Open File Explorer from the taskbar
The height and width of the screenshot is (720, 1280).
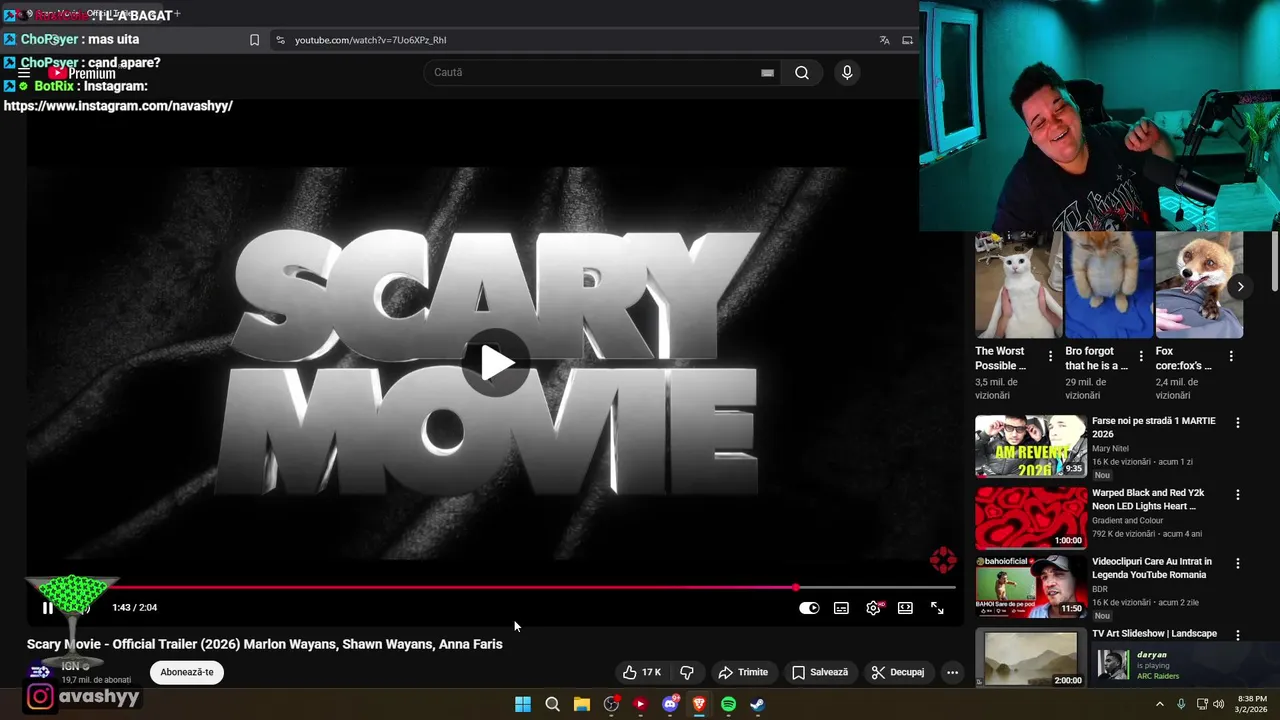[582, 704]
